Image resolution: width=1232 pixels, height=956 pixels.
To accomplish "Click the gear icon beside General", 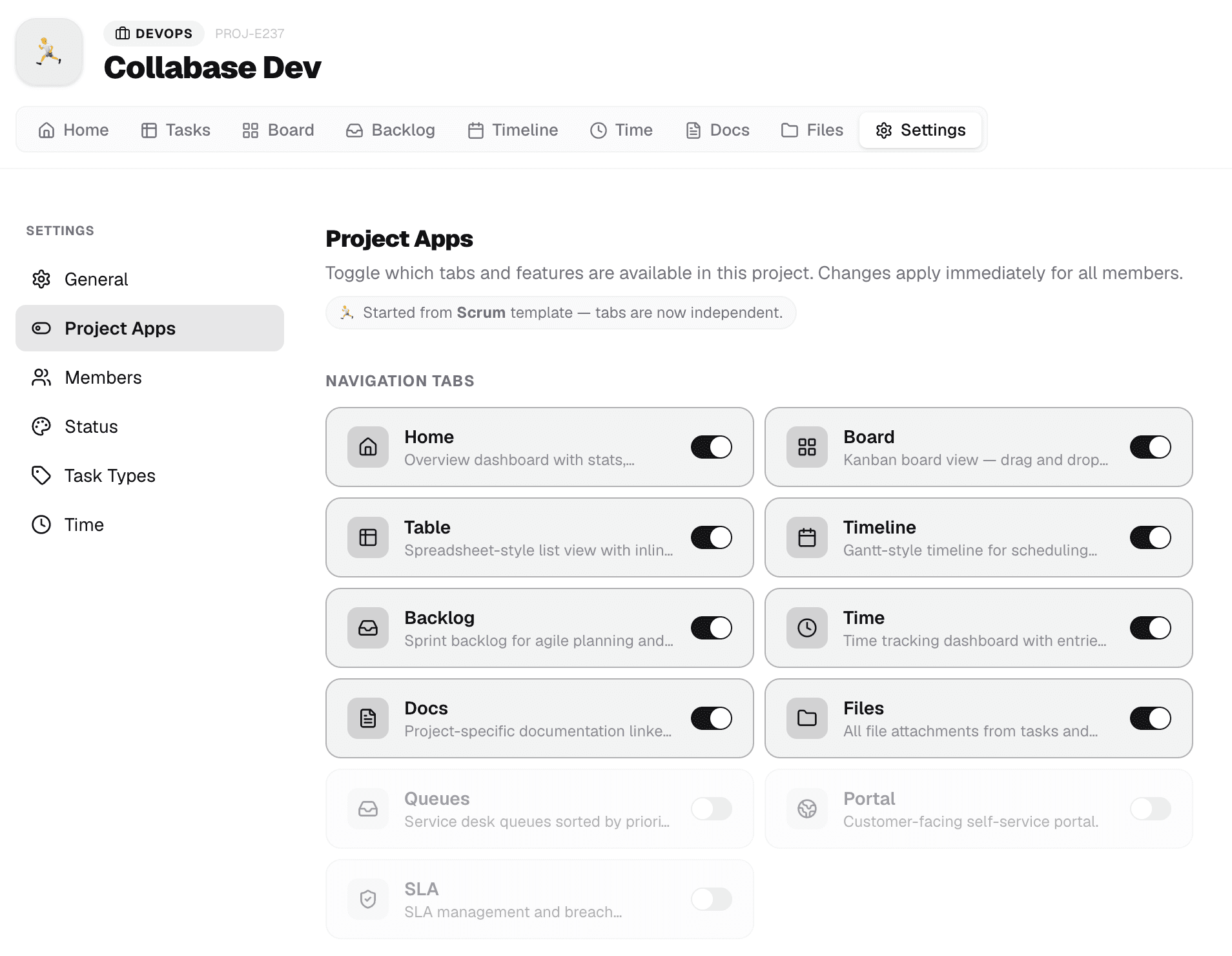I will [x=41, y=279].
